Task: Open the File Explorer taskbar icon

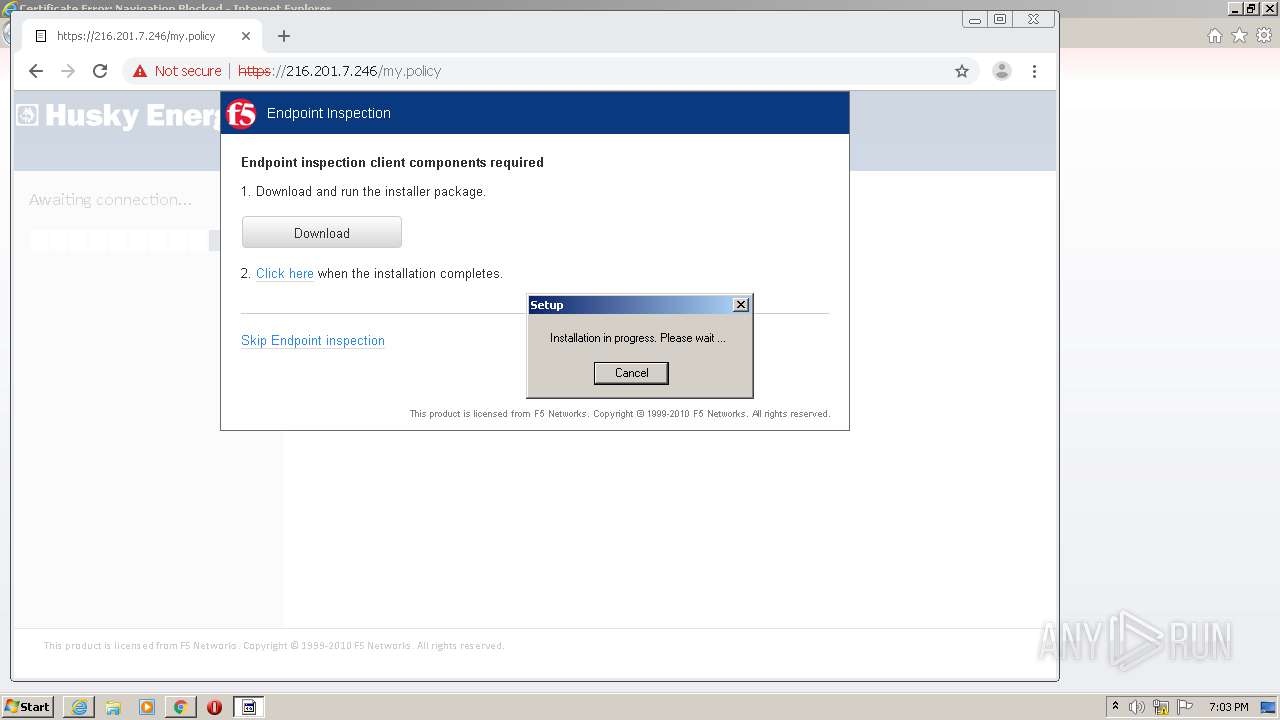Action: [113, 707]
